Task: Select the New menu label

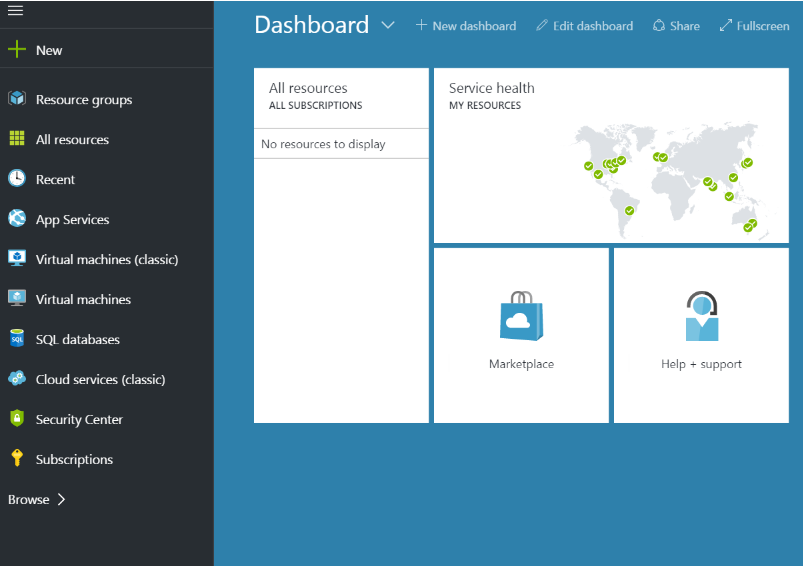Action: [x=49, y=50]
